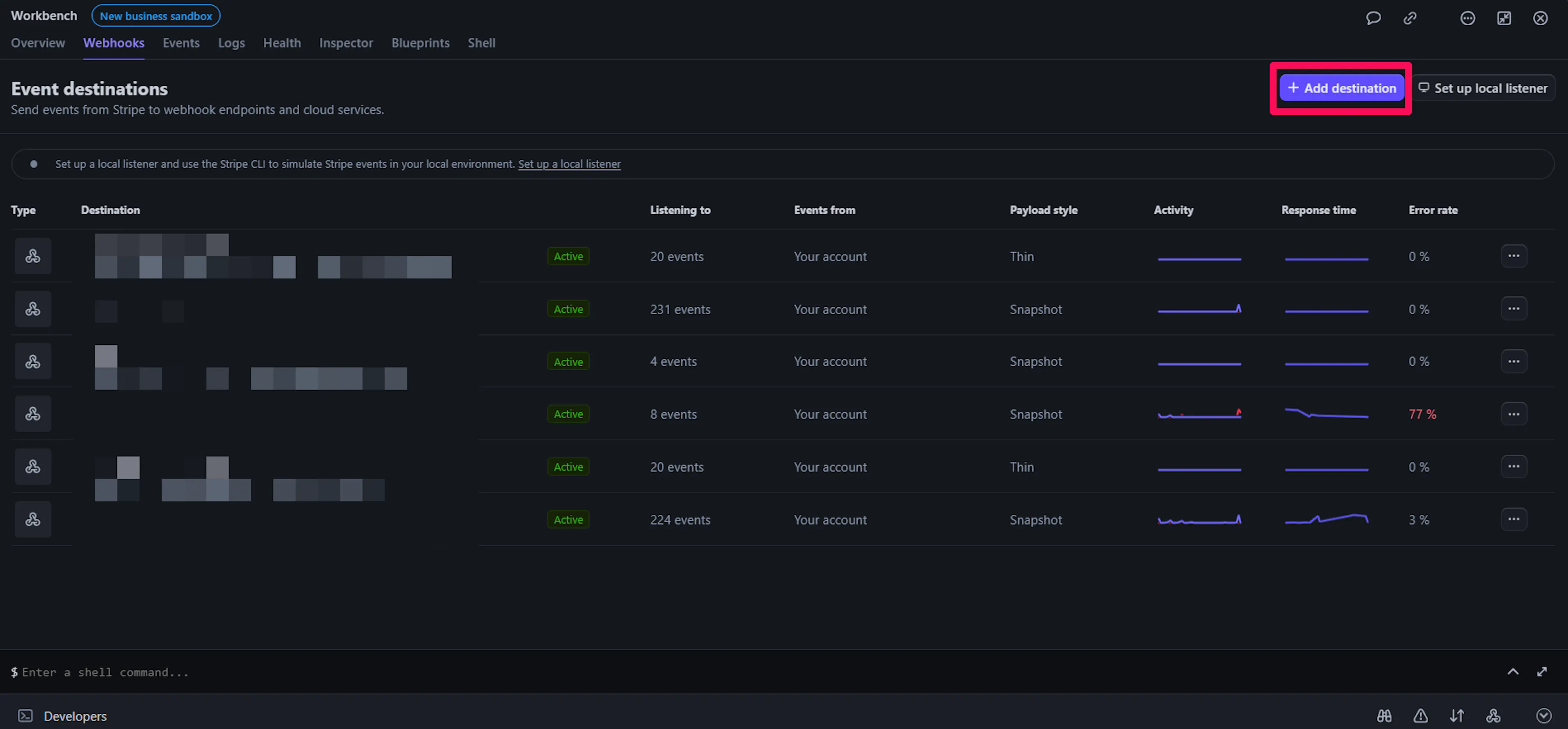Follow the 'Set up a local listener' link
Viewport: 1568px width, 729px height.
[x=569, y=164]
